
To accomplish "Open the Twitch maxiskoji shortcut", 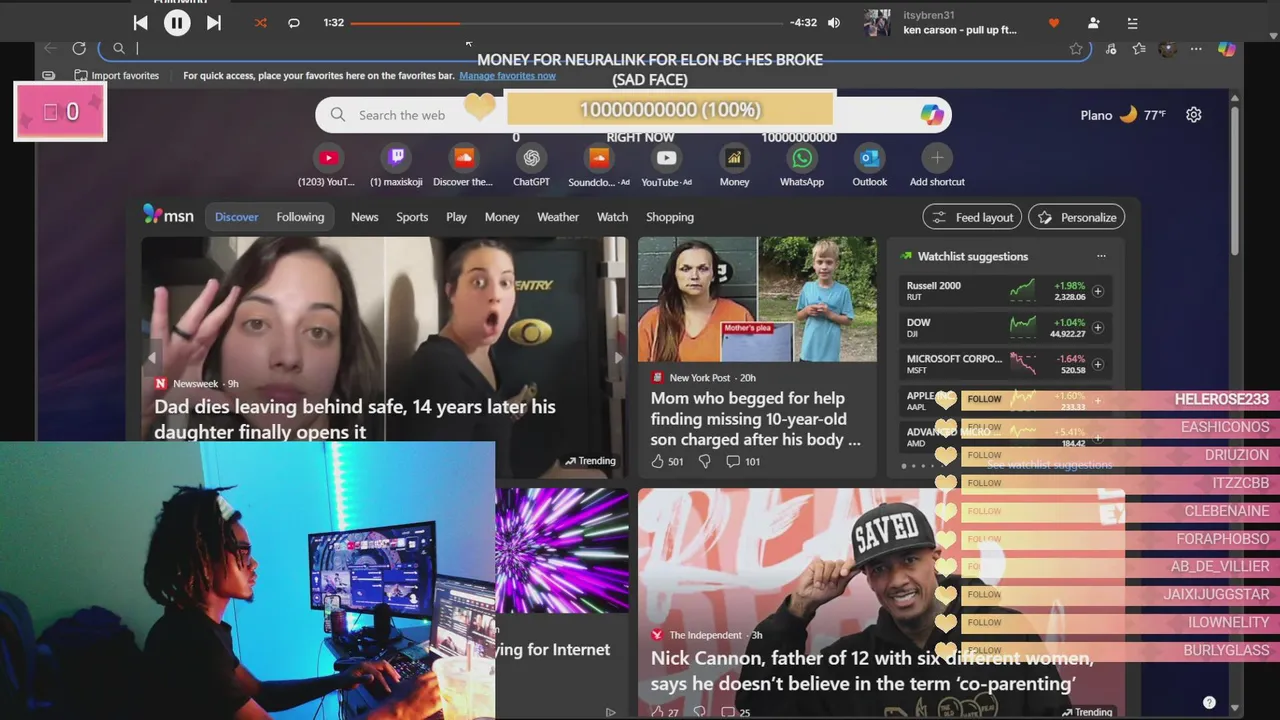I will 396,167.
